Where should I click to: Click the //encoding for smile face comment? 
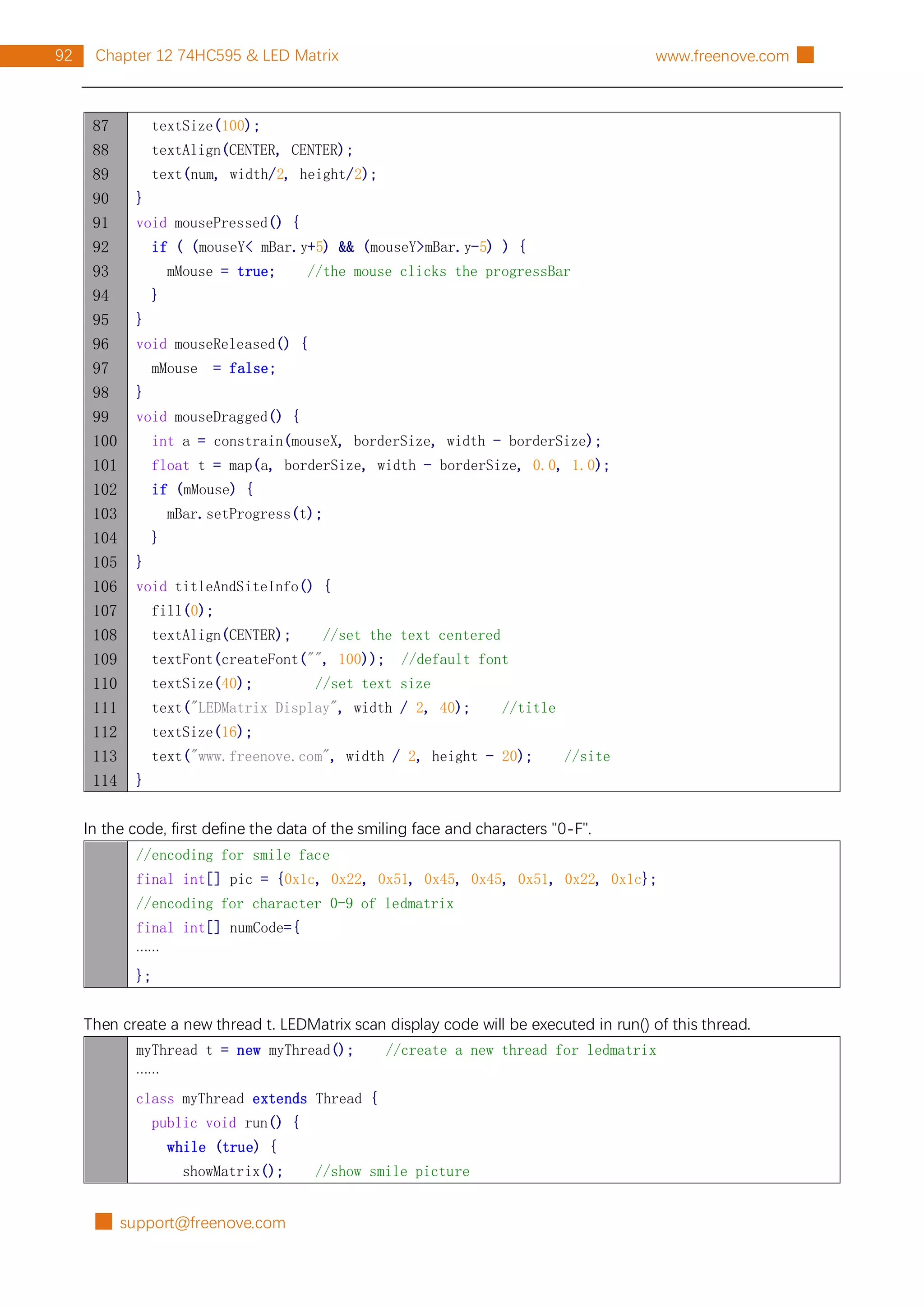[232, 855]
